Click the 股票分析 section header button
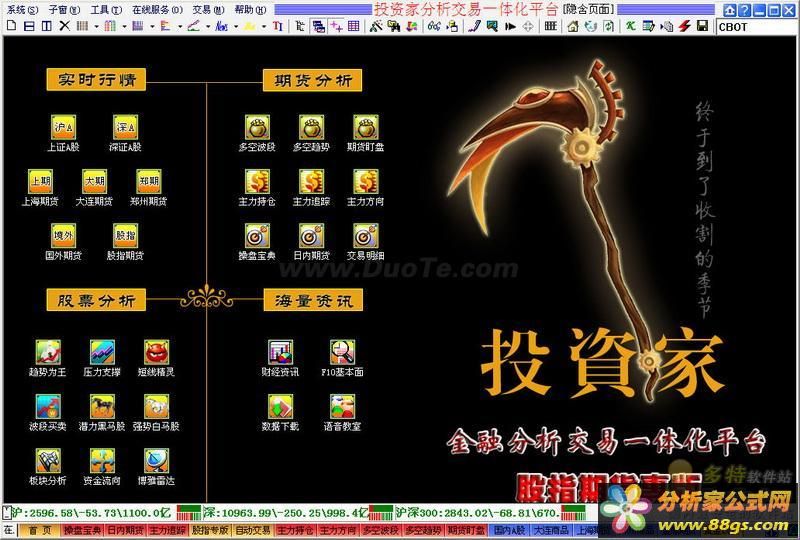 point(96,300)
